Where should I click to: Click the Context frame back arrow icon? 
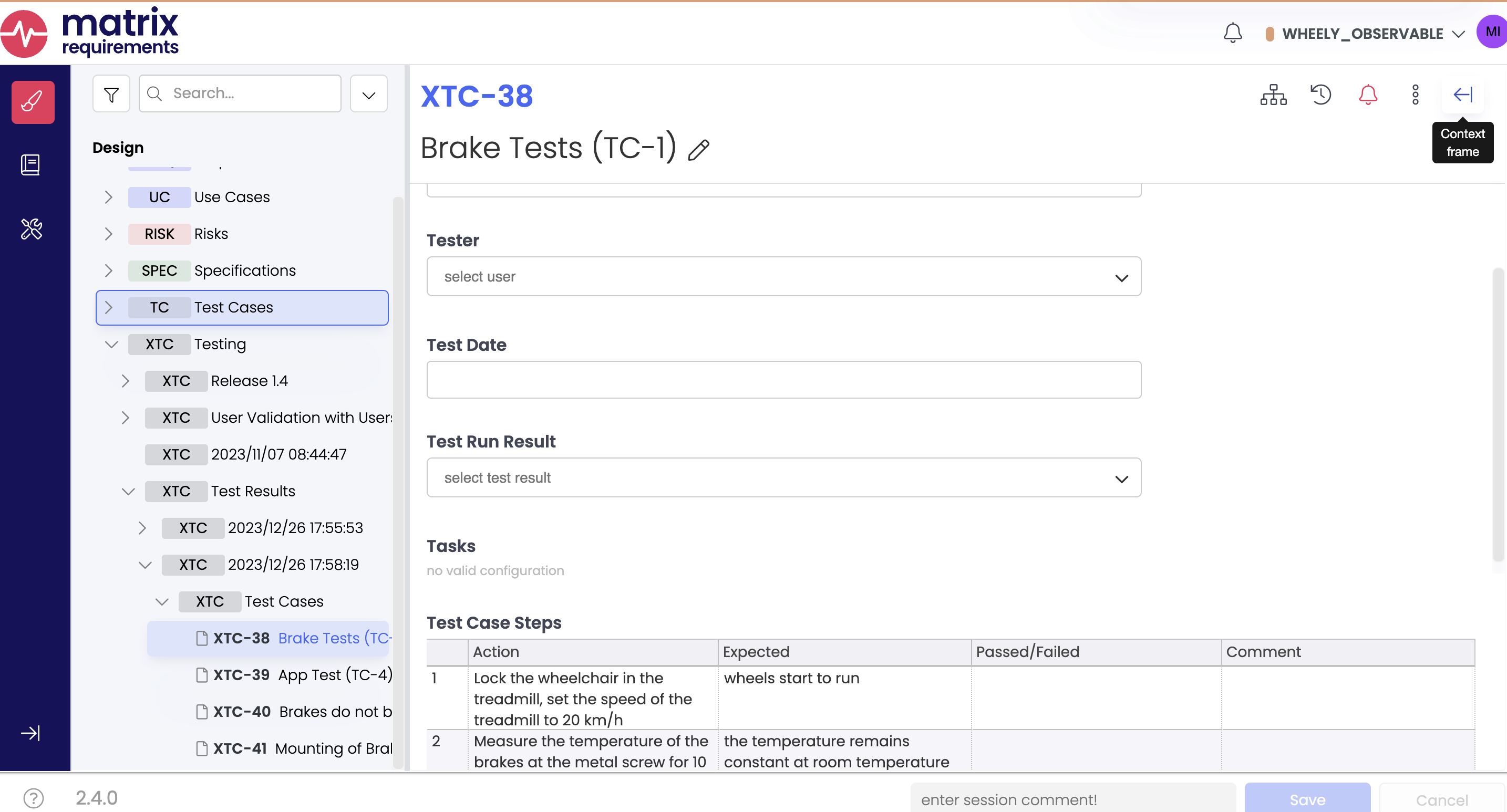point(1462,94)
